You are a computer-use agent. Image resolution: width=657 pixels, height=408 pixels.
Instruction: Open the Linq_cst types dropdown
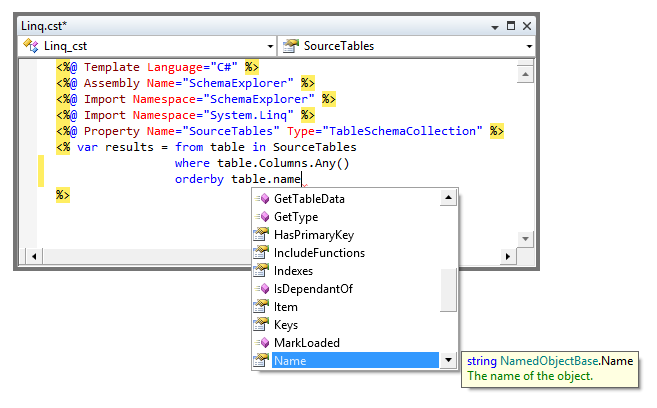(x=270, y=46)
